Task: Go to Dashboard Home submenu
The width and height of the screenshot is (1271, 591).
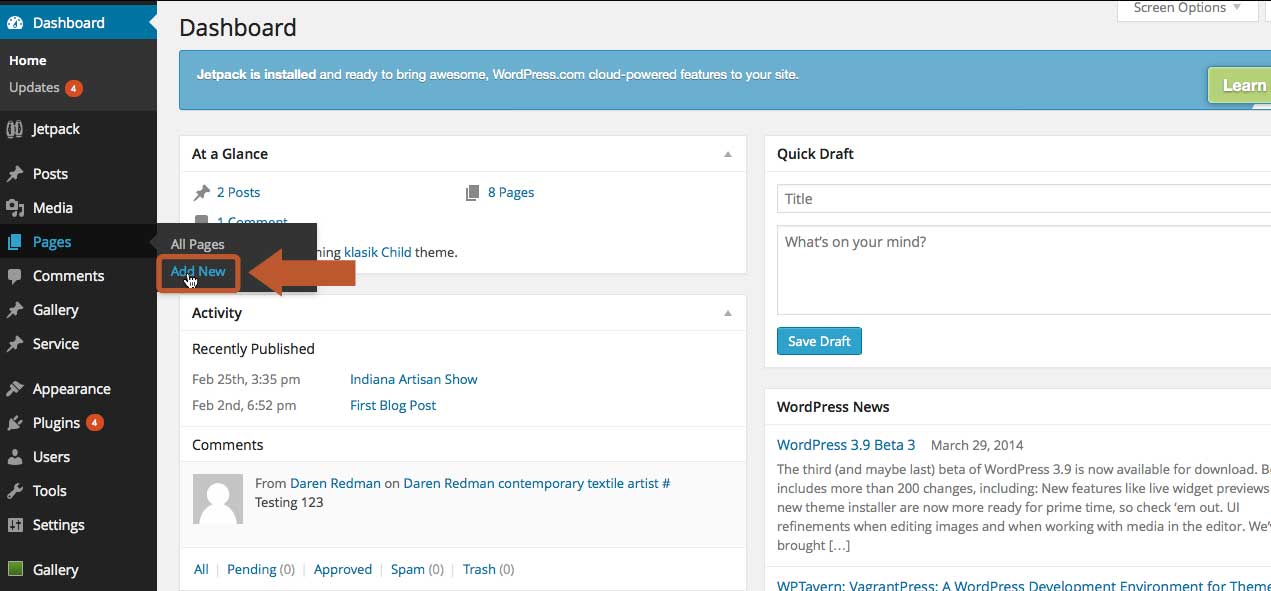Action: (28, 61)
